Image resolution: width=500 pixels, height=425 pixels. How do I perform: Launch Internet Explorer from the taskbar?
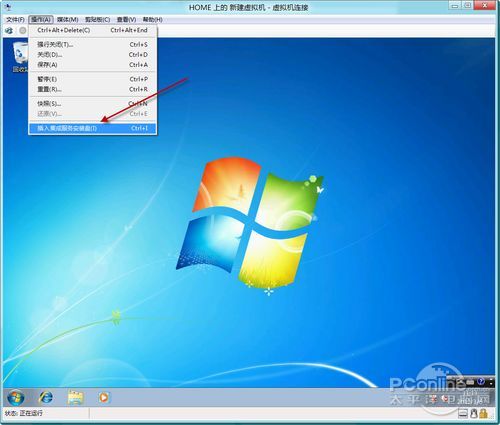click(x=46, y=397)
